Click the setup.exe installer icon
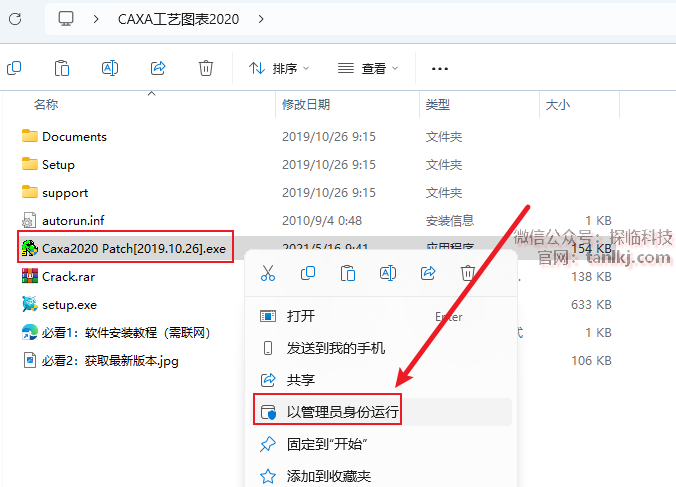The width and height of the screenshot is (676, 487). click(30, 304)
